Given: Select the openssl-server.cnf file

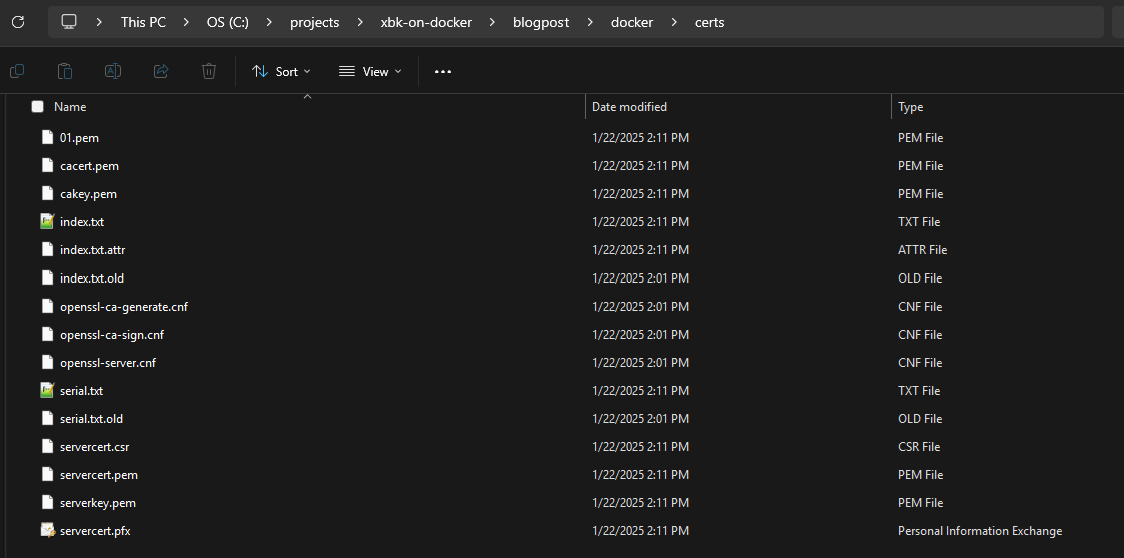Looking at the screenshot, I should (x=108, y=363).
